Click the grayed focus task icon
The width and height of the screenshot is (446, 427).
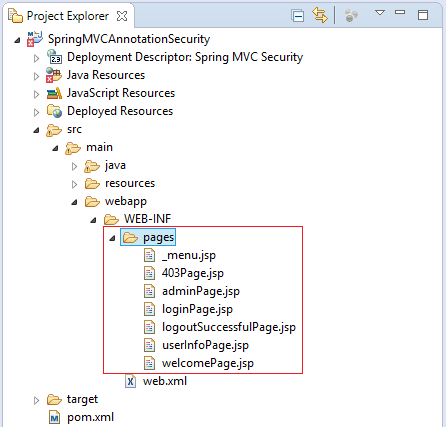click(x=351, y=15)
